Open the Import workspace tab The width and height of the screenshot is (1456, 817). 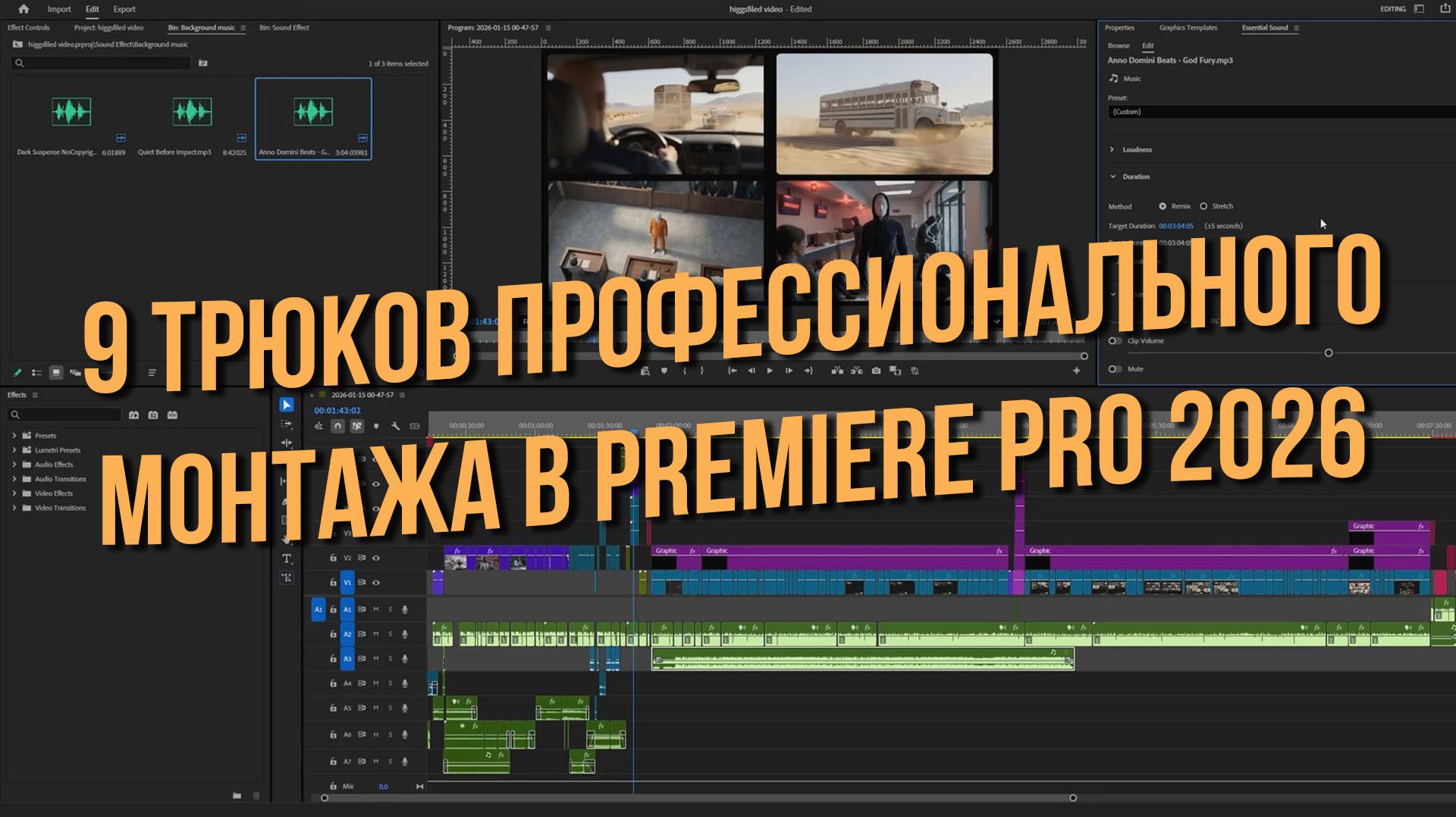59,9
